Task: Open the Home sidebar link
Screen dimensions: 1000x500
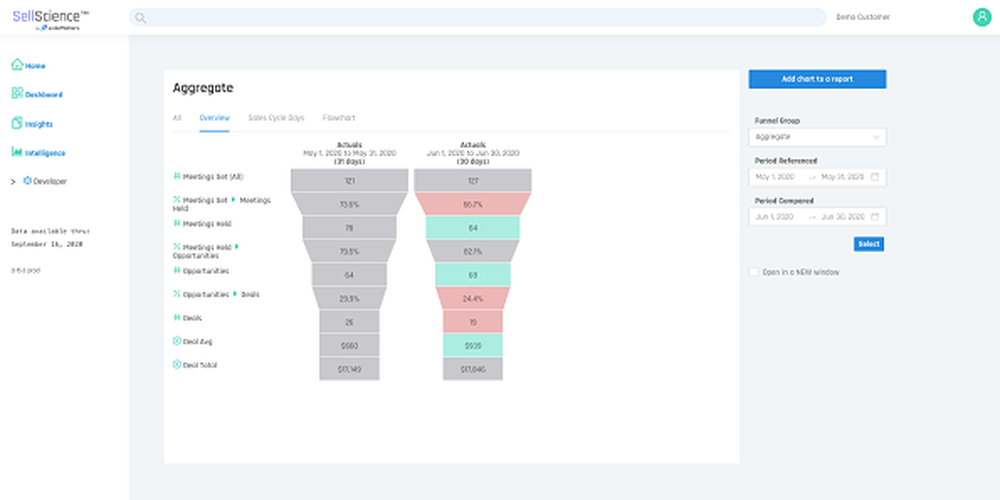Action: [35, 66]
